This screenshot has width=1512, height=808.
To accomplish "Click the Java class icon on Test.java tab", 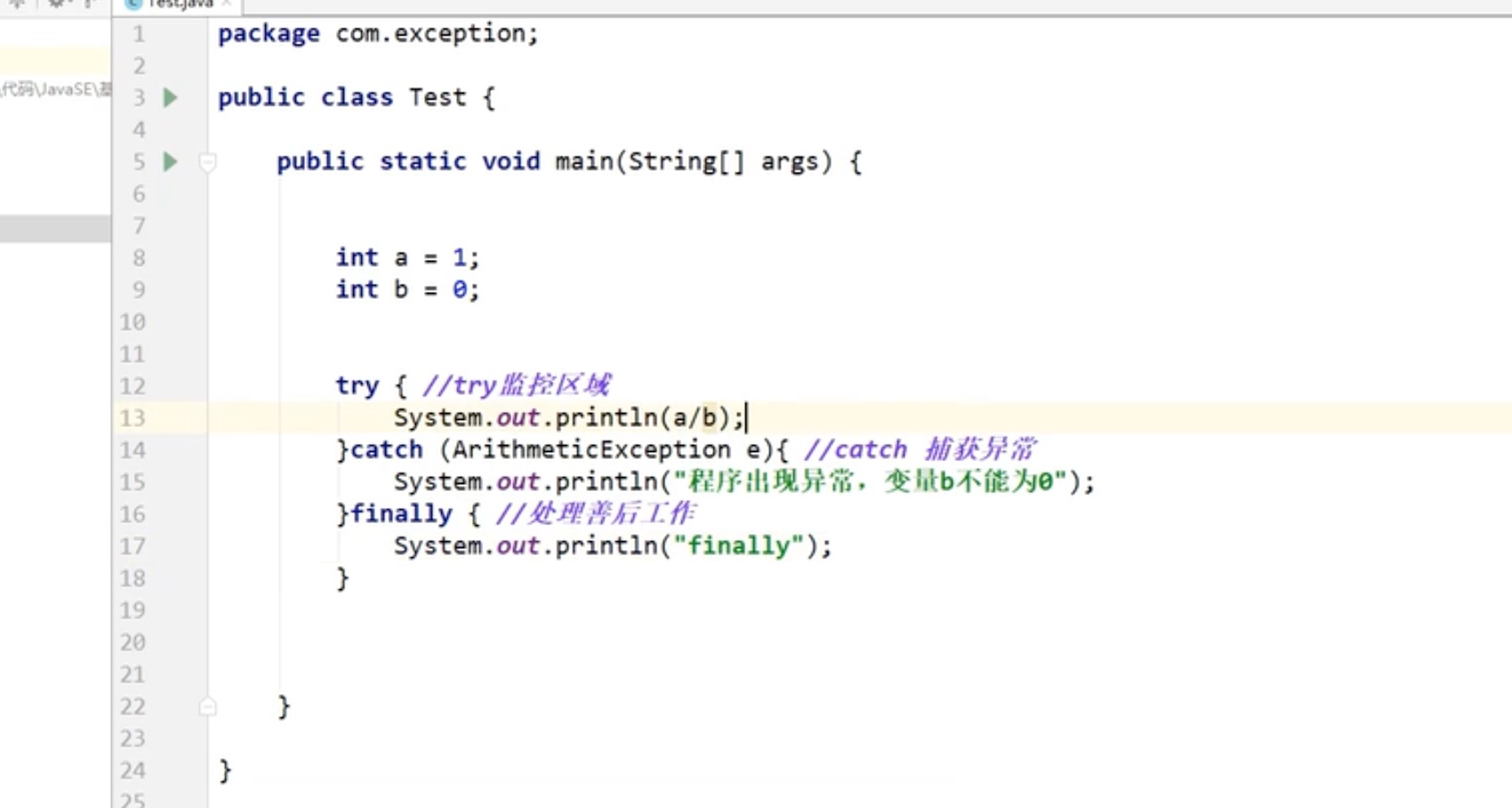I will pos(133,4).
